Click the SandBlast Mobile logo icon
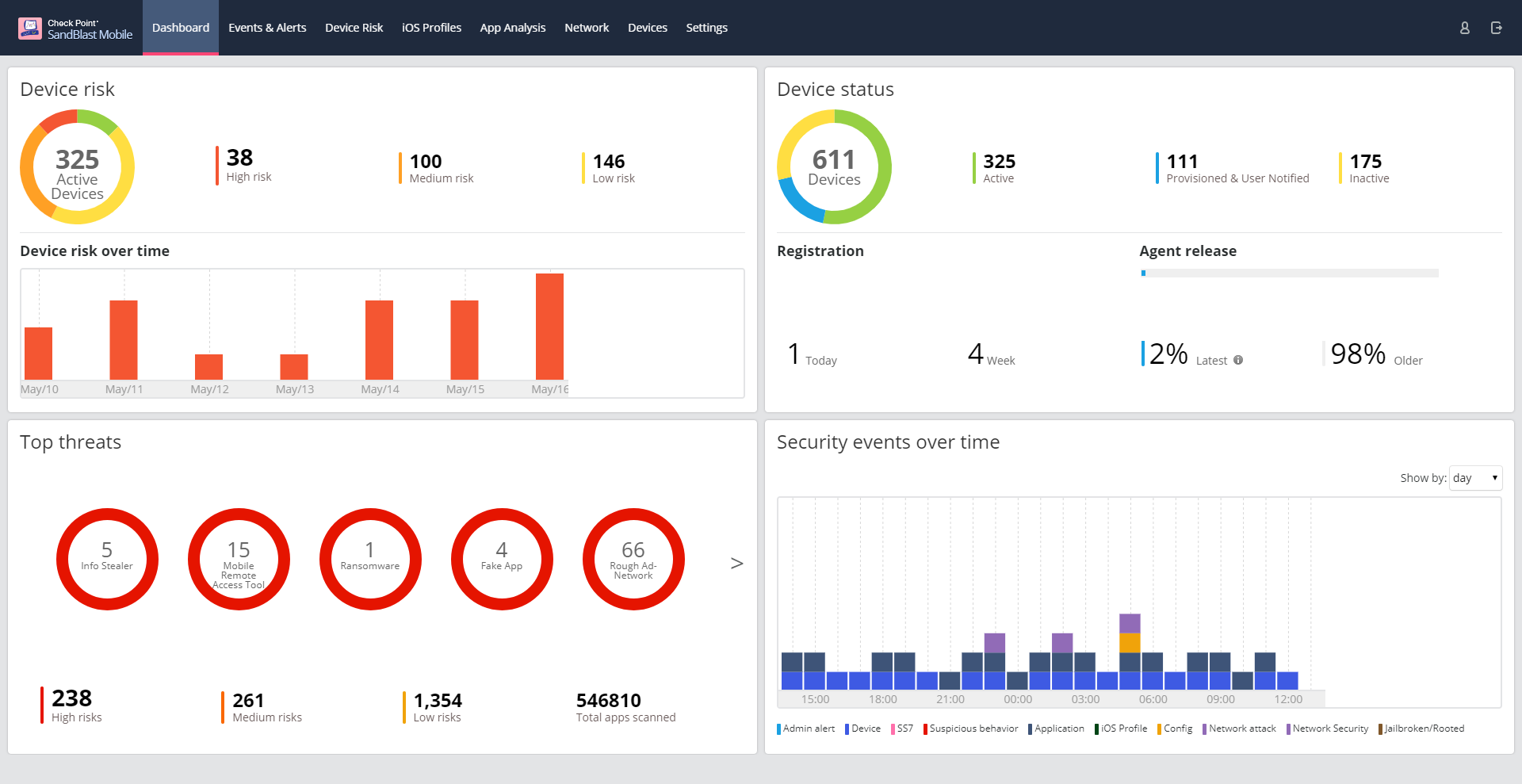This screenshot has width=1522, height=784. [30, 29]
